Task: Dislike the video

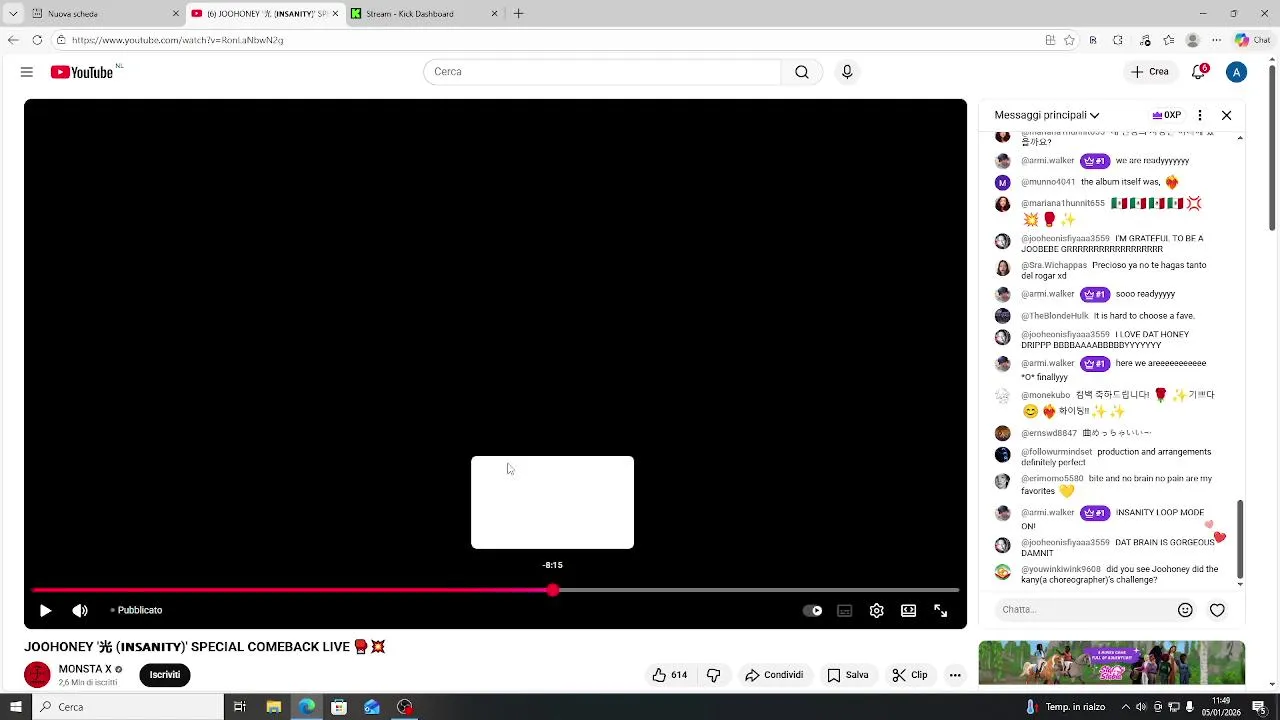Action: pos(713,675)
